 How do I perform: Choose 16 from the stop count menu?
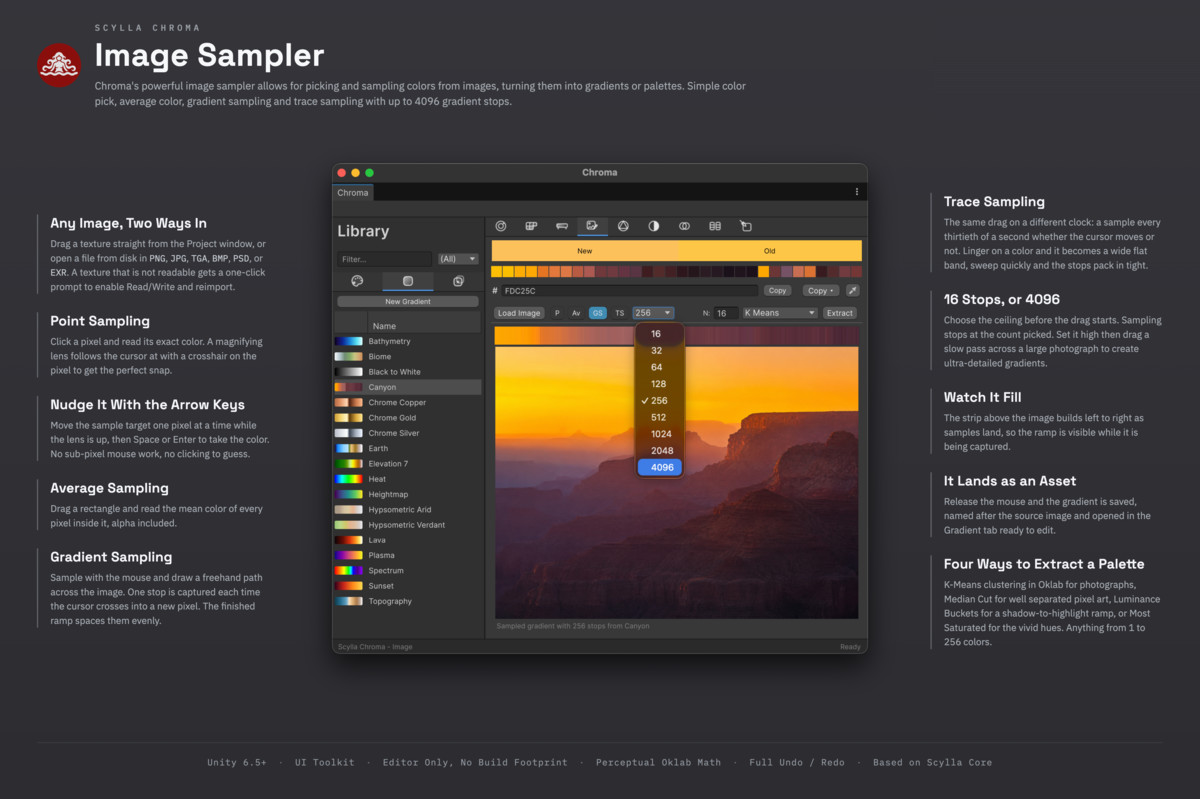(x=660, y=334)
